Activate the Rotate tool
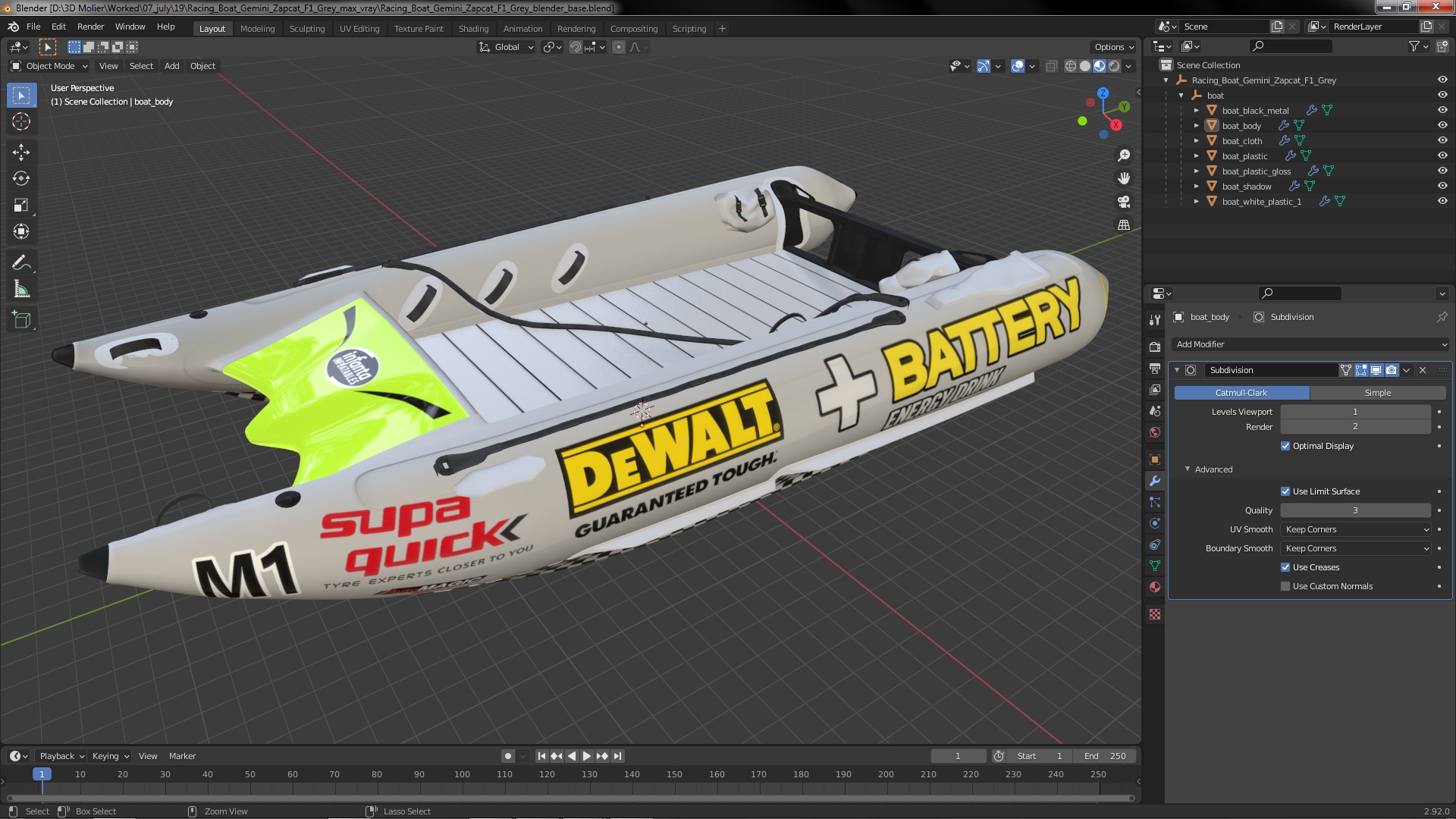This screenshot has height=819, width=1456. [21, 179]
